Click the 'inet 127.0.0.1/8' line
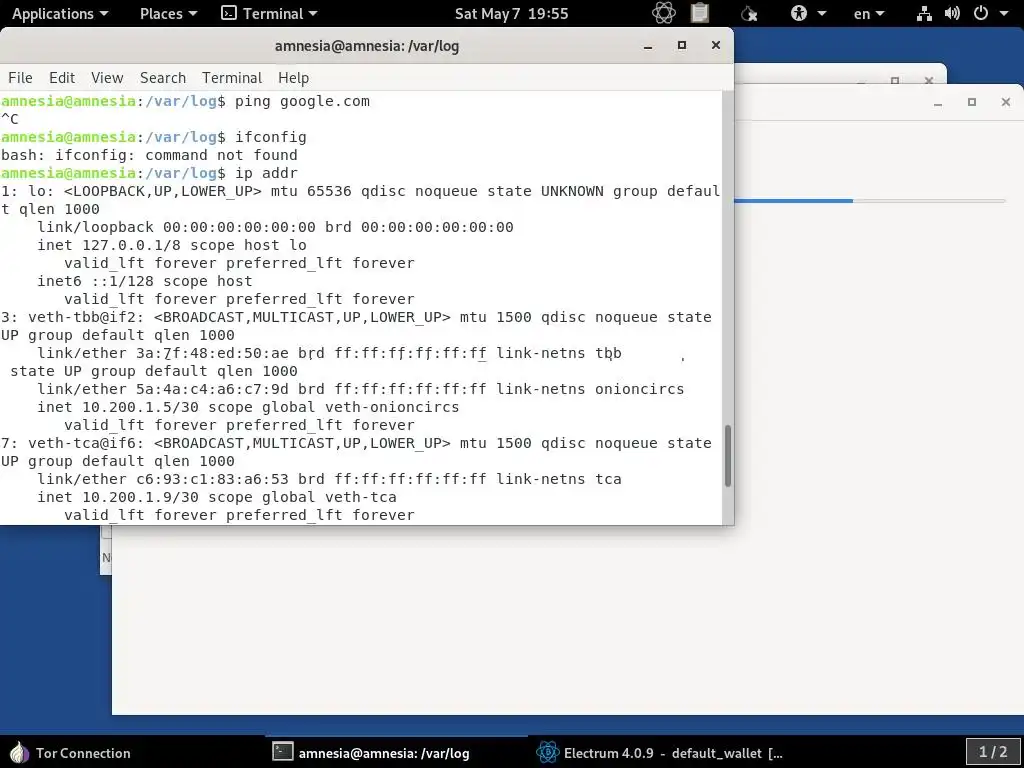The image size is (1024, 768). [172, 245]
